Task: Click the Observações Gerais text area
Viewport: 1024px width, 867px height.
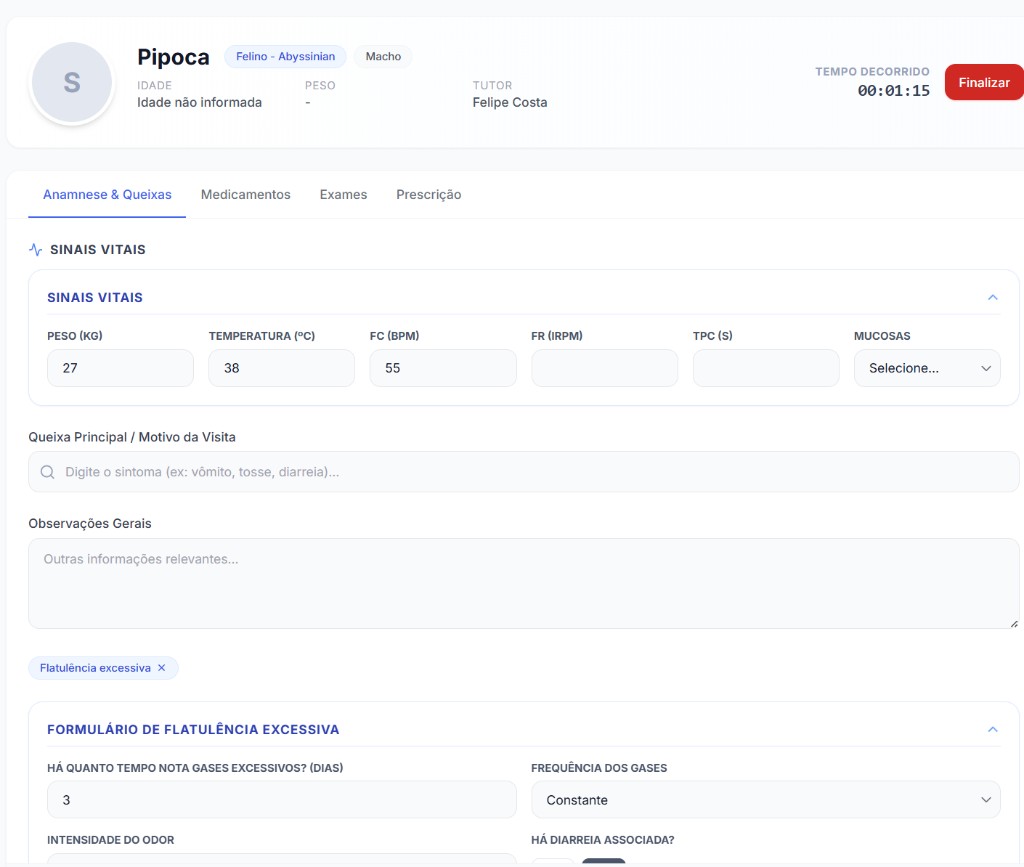Action: coord(523,583)
